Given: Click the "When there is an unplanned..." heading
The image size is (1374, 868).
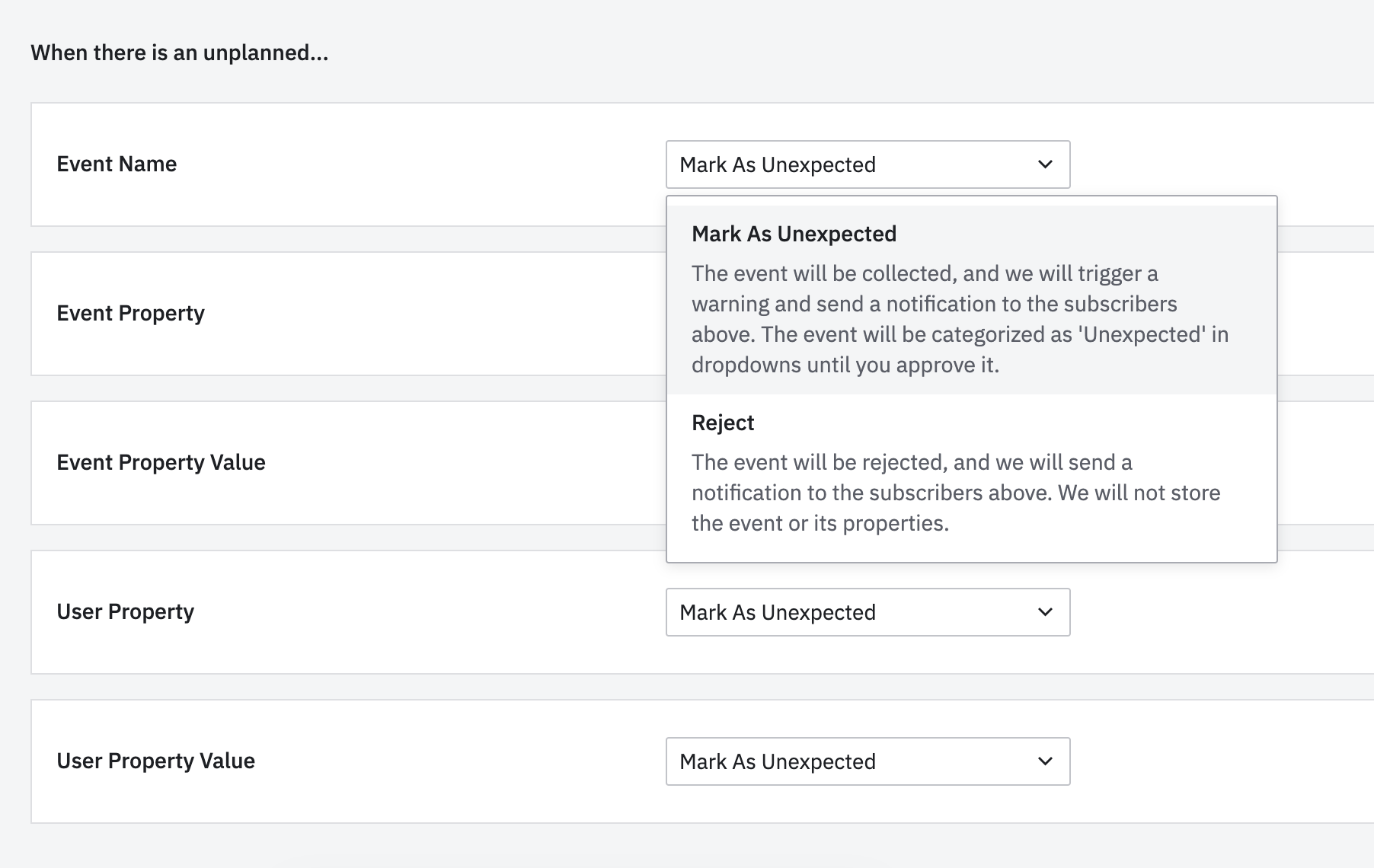Looking at the screenshot, I should (x=179, y=53).
